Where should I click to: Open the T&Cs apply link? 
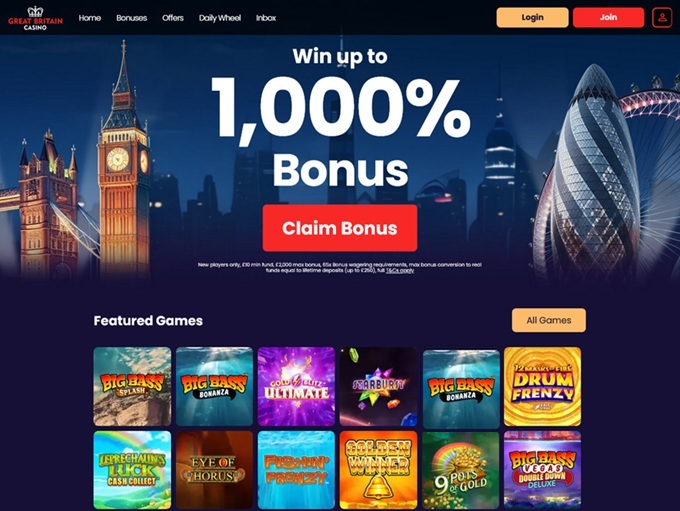(400, 270)
